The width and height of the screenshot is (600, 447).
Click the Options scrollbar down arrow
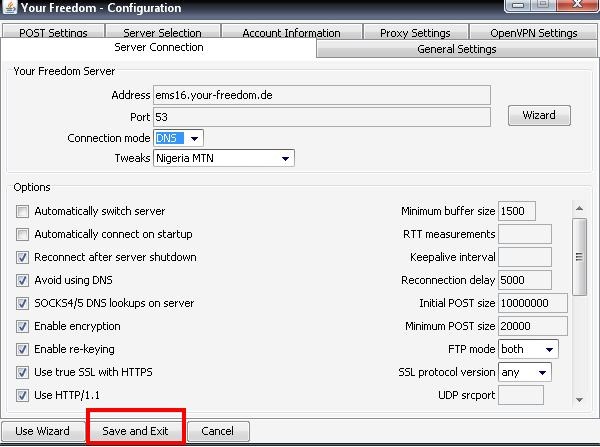click(x=579, y=400)
